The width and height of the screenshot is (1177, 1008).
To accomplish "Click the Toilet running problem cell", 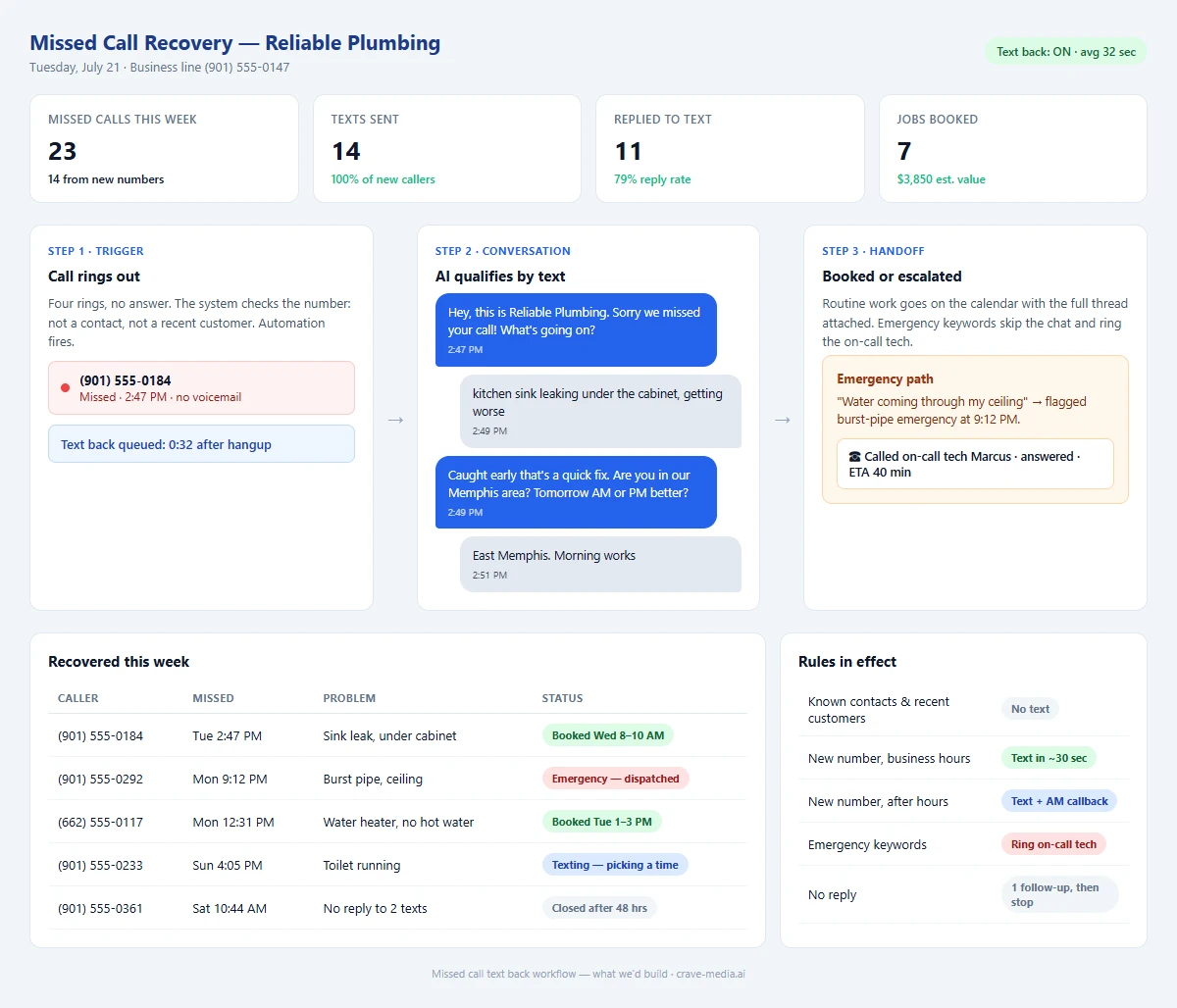I will coord(362,865).
